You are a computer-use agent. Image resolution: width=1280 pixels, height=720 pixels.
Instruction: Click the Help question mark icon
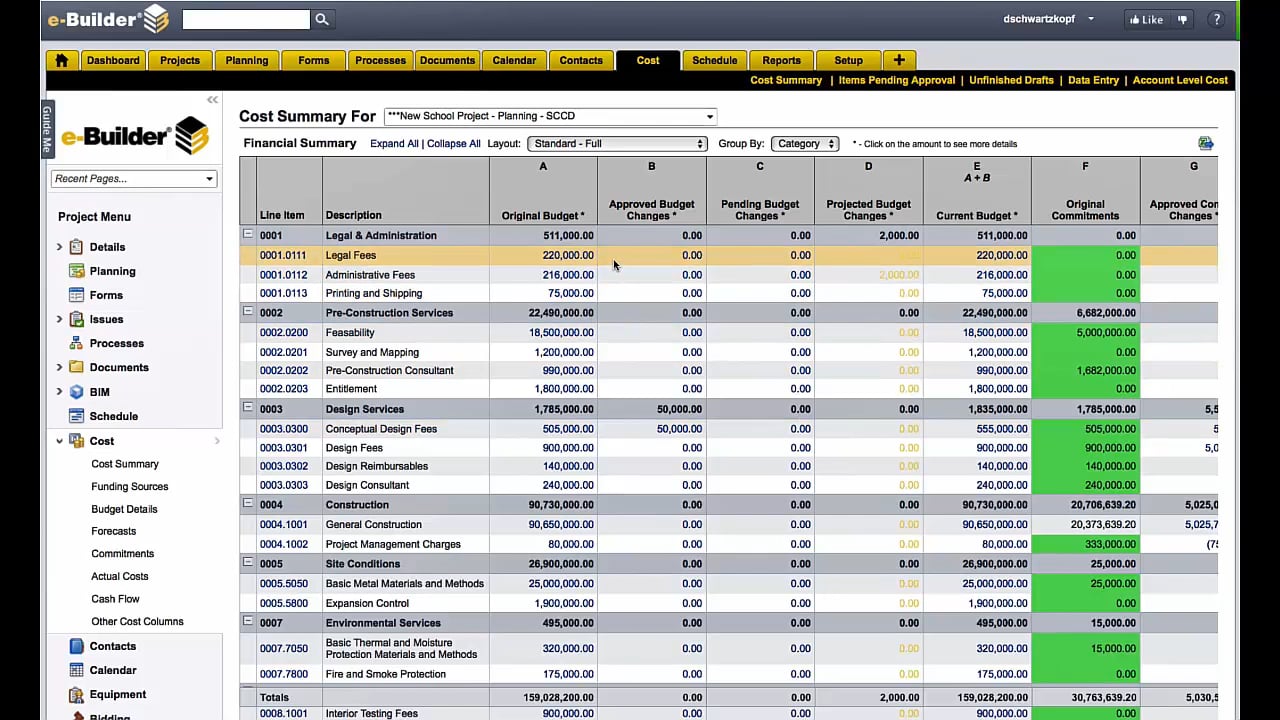pyautogui.click(x=1216, y=19)
